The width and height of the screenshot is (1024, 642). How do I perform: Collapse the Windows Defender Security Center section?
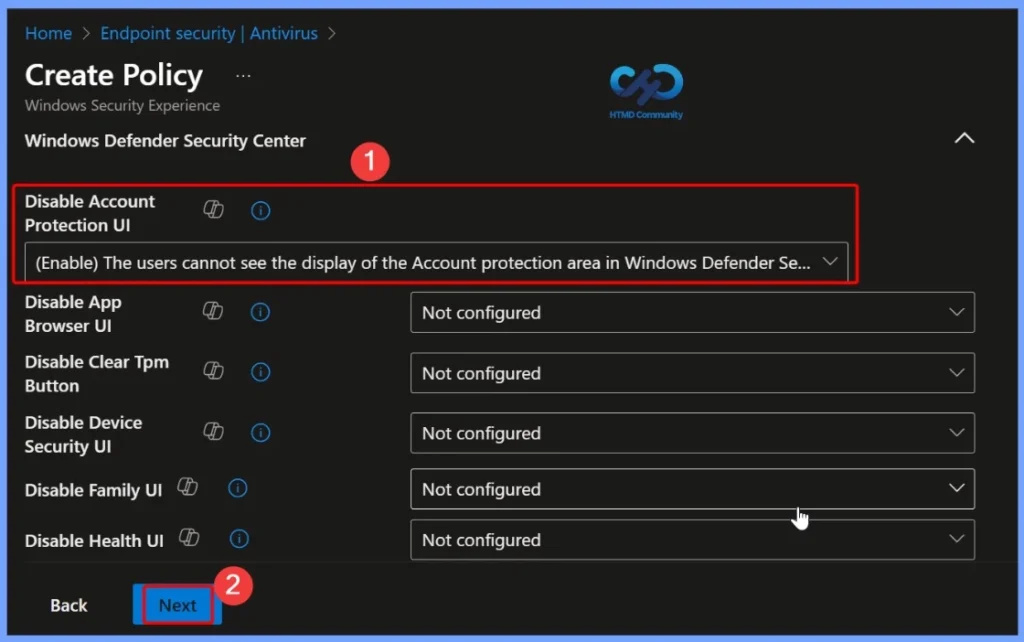coord(963,138)
